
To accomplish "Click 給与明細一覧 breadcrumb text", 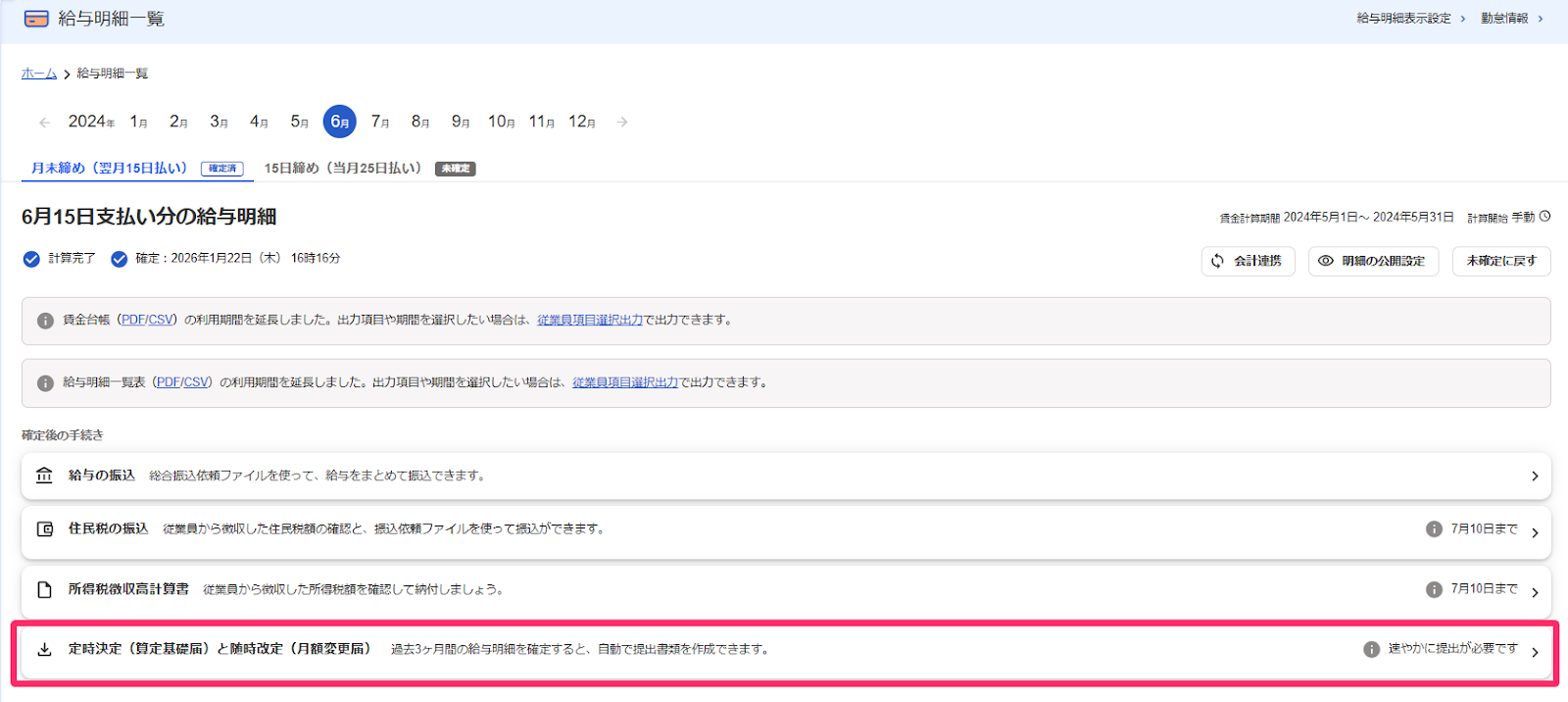I will [x=113, y=74].
